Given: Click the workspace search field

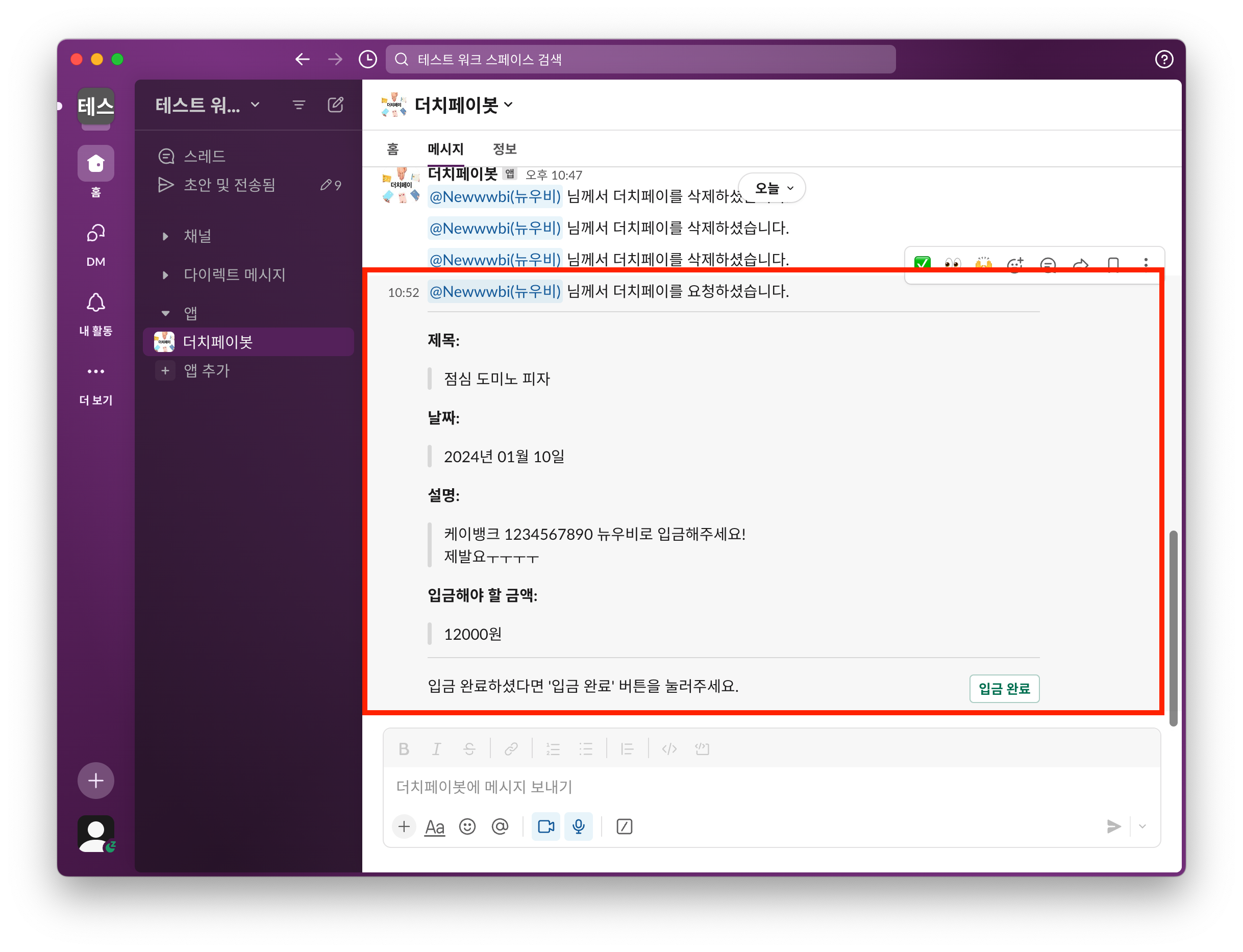Looking at the screenshot, I should tap(640, 59).
